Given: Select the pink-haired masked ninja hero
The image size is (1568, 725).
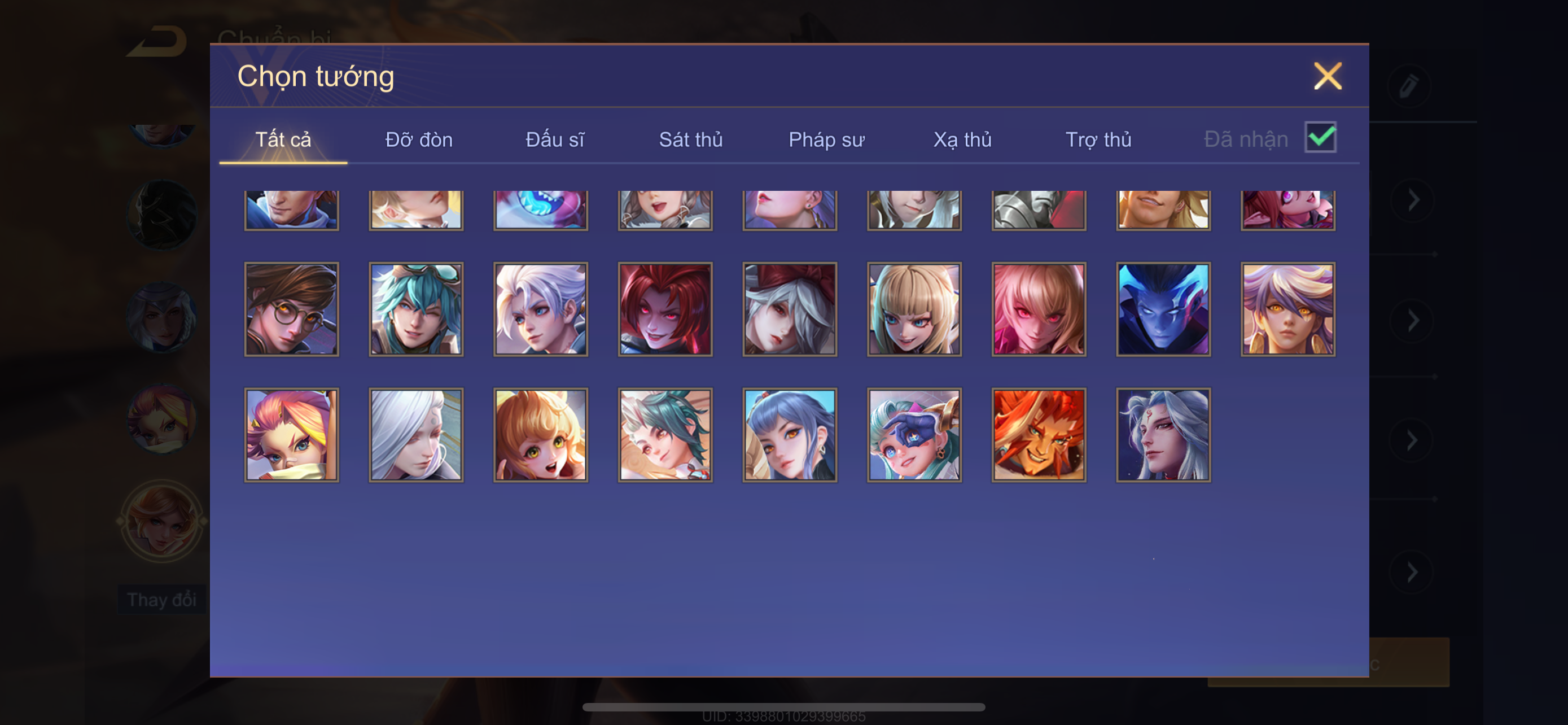Looking at the screenshot, I should point(292,435).
